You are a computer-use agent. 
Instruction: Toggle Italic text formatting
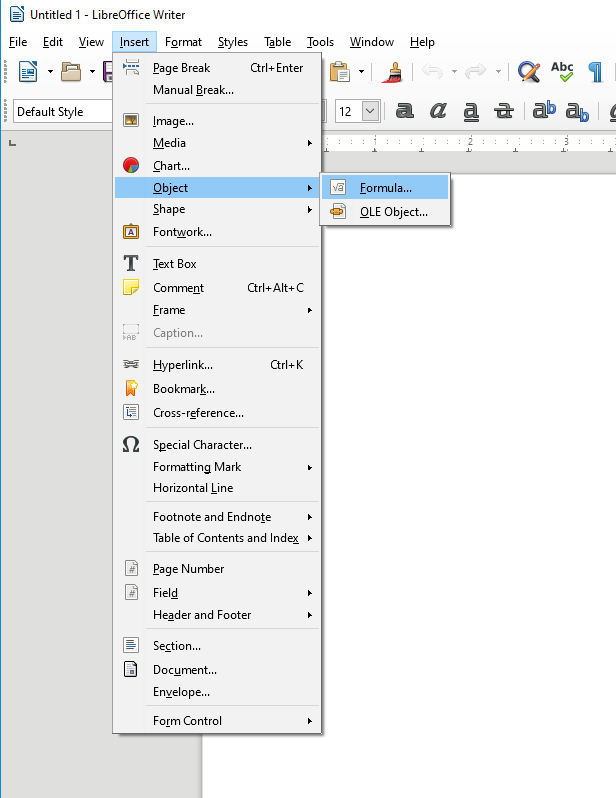[x=438, y=110]
